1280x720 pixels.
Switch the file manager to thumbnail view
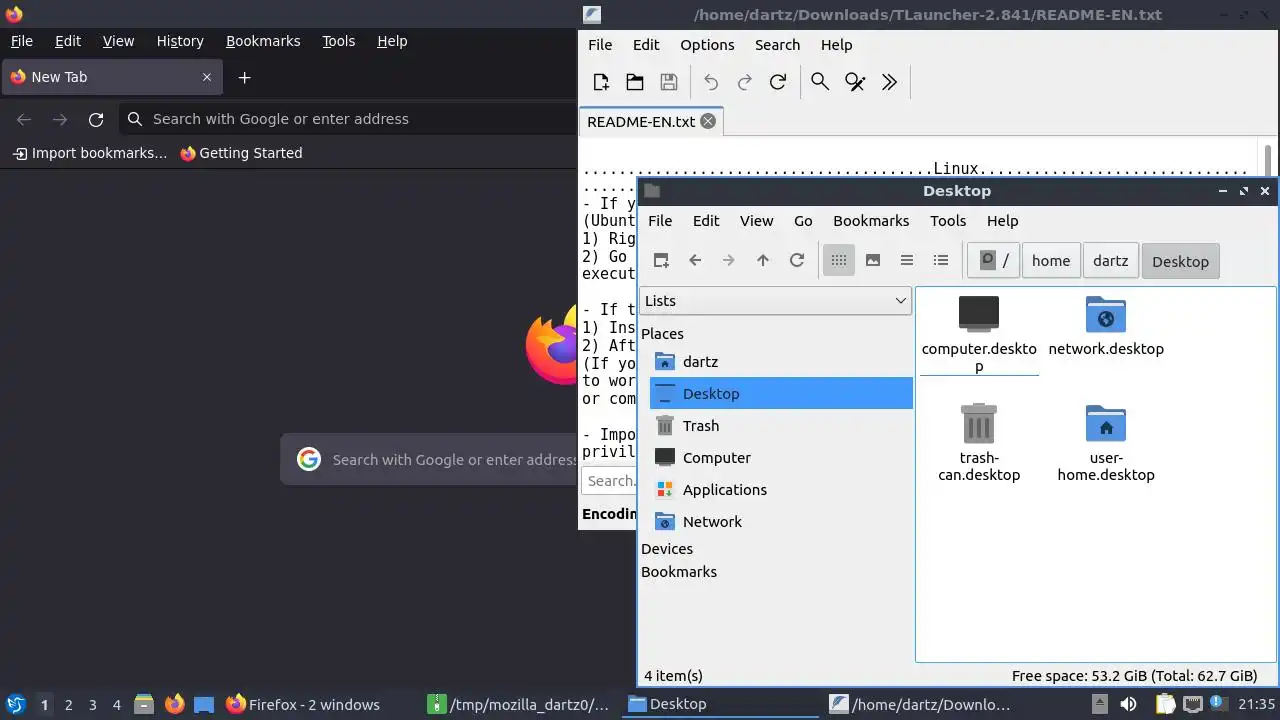pos(873,260)
